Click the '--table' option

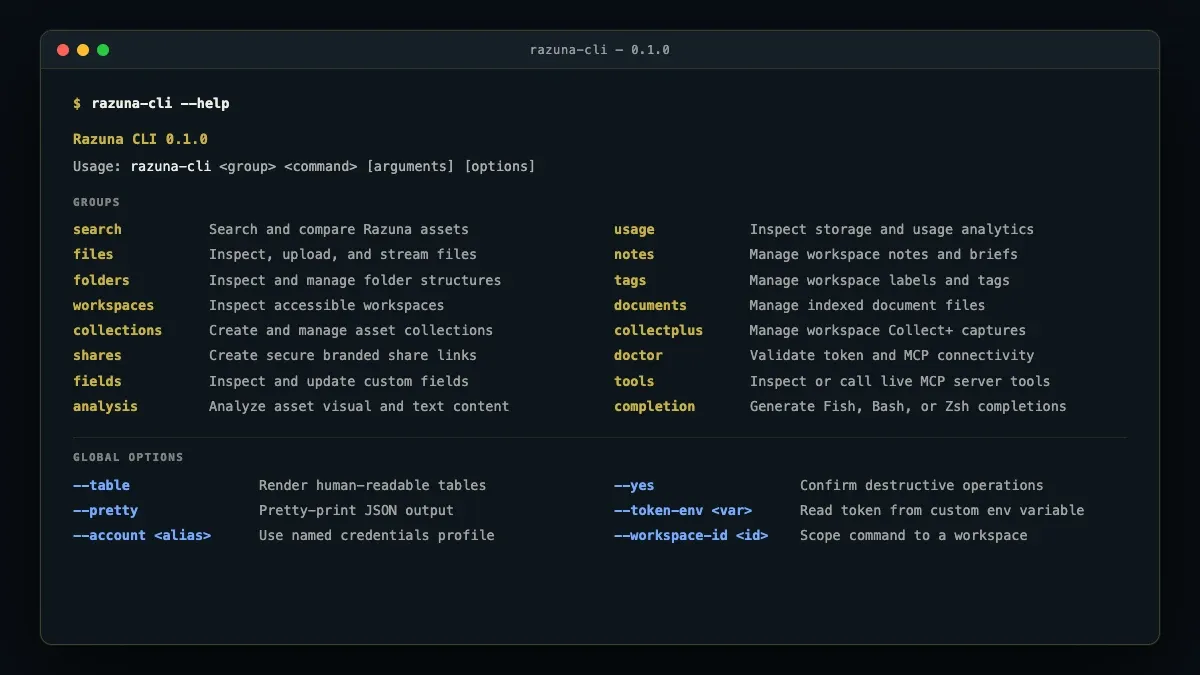pos(101,485)
